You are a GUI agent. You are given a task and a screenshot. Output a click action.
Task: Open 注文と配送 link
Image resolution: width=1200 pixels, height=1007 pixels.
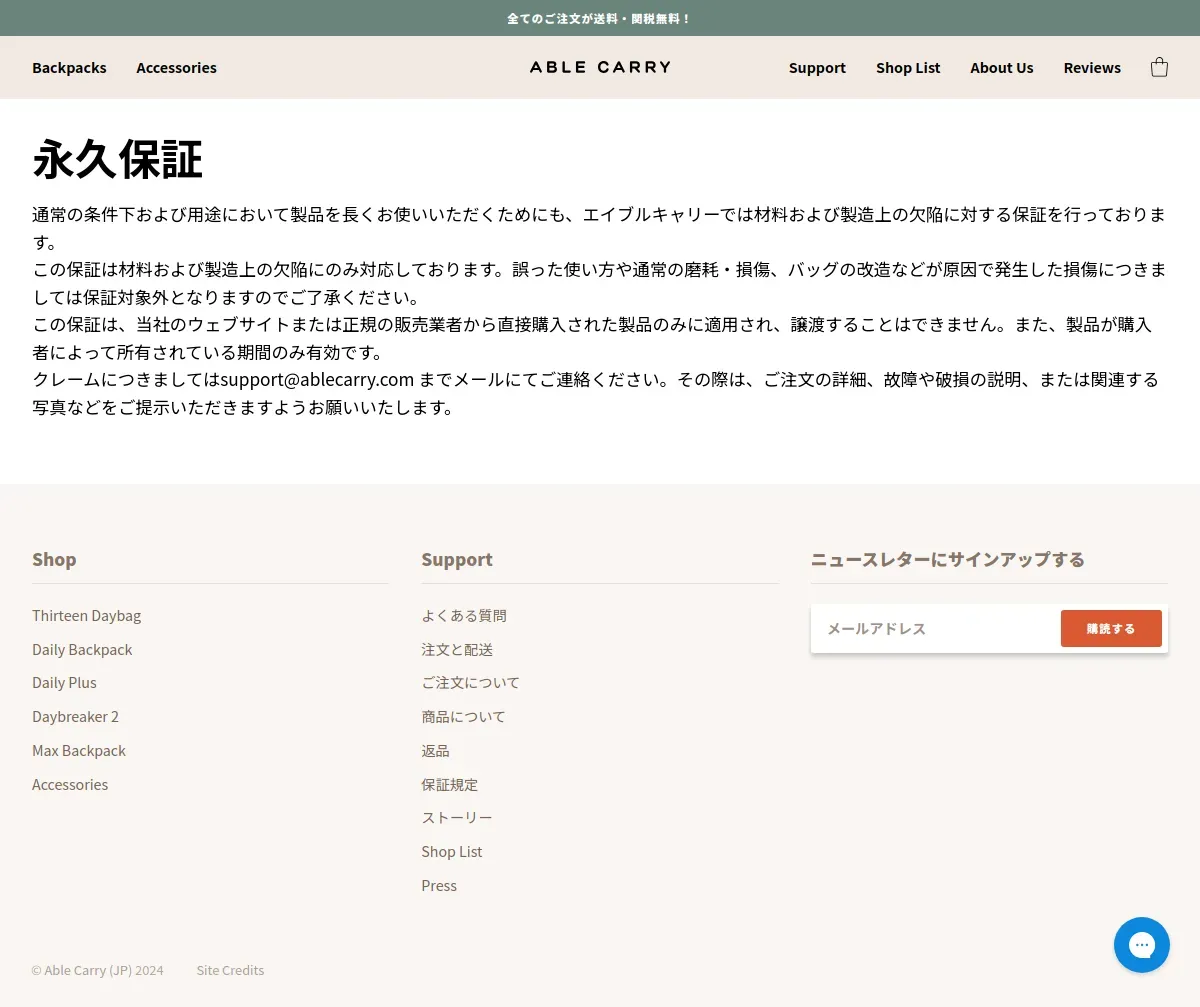457,650
